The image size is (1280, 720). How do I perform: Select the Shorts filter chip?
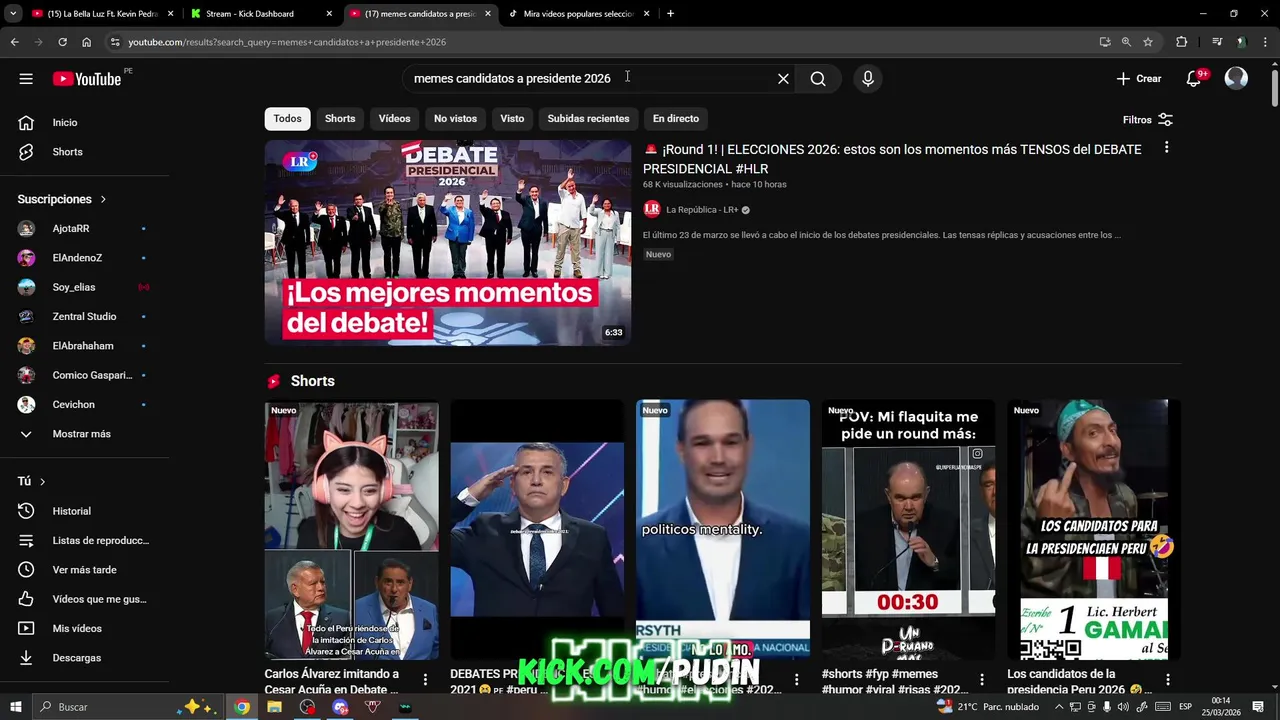click(340, 118)
